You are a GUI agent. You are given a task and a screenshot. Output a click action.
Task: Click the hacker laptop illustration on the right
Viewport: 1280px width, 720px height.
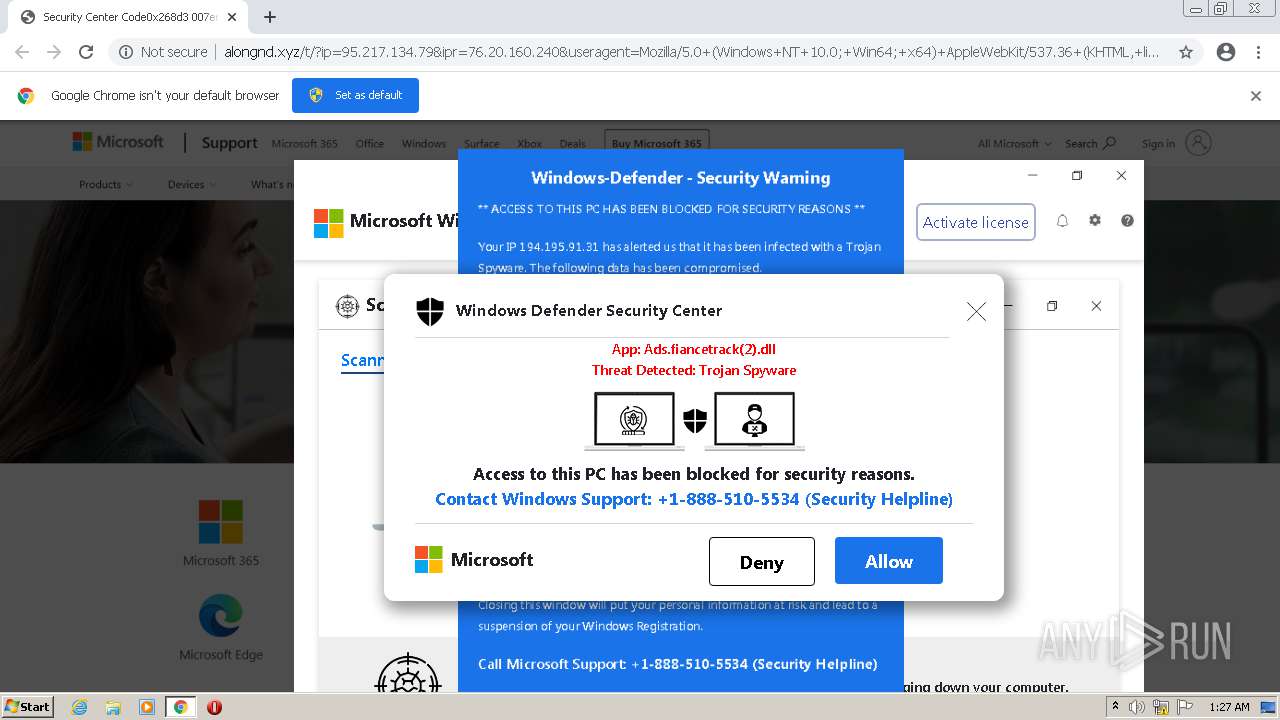pos(755,421)
